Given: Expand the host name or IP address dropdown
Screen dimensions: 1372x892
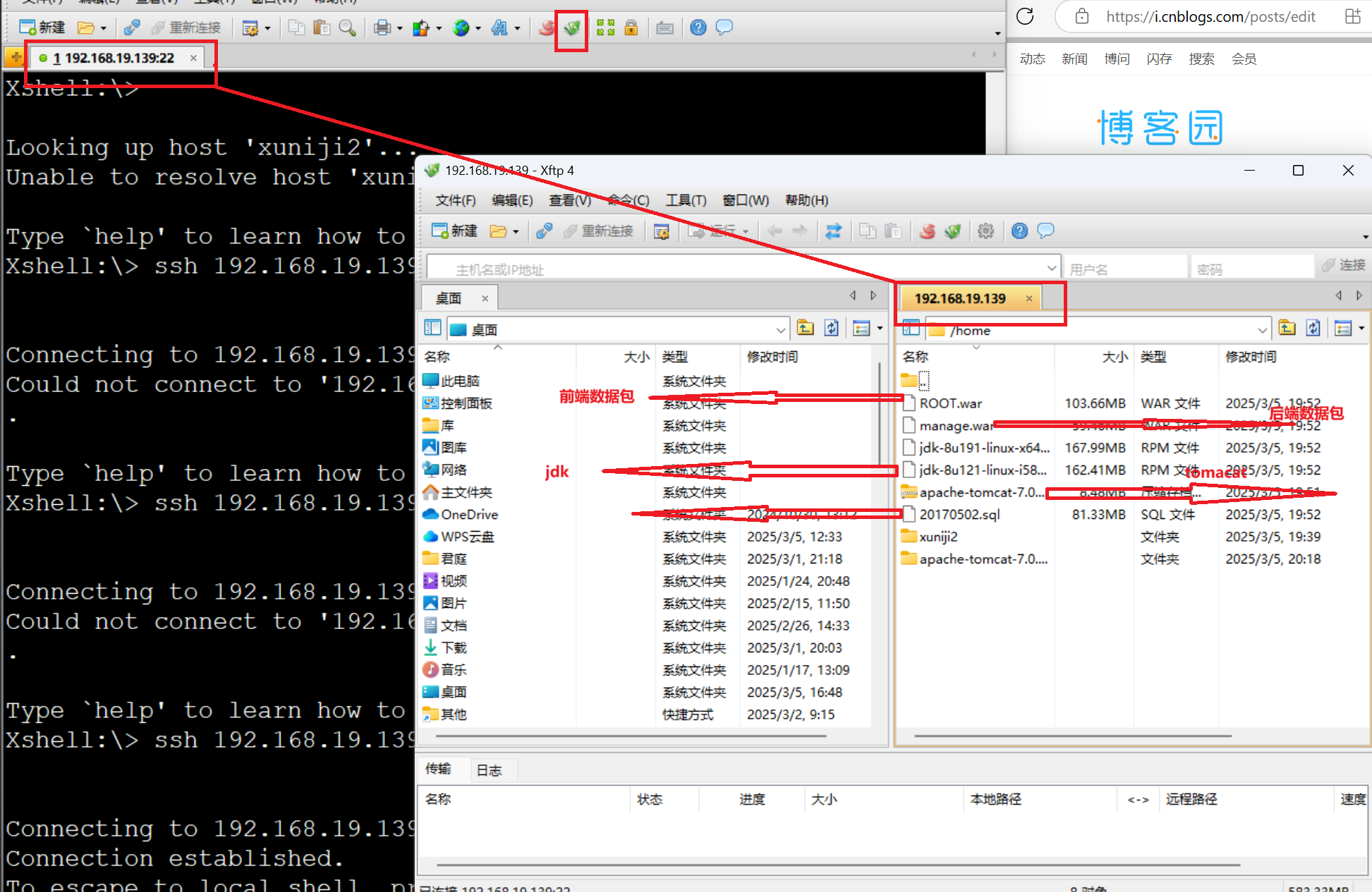Looking at the screenshot, I should pyautogui.click(x=1051, y=268).
